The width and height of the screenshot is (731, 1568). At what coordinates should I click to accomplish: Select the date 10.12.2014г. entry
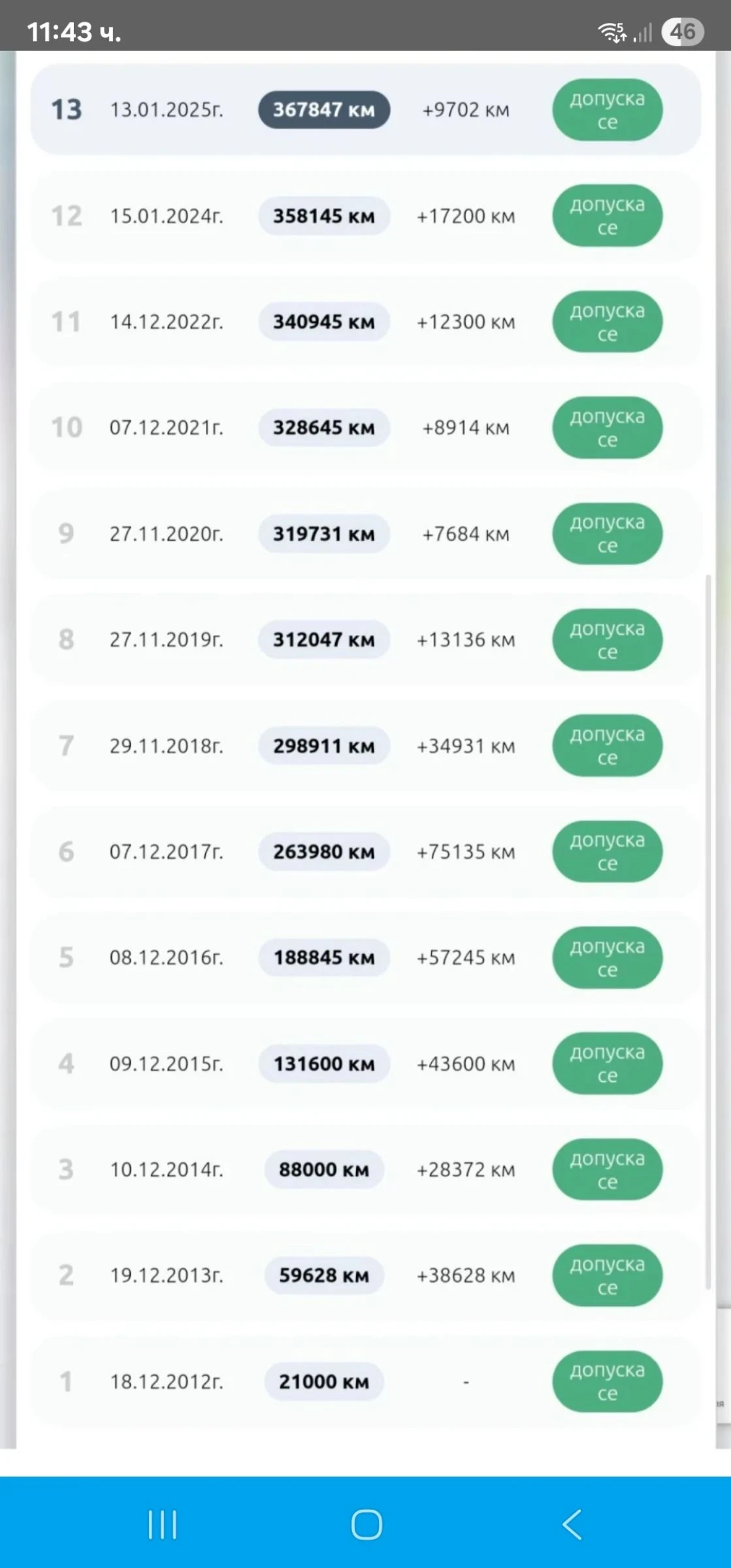(x=167, y=1169)
